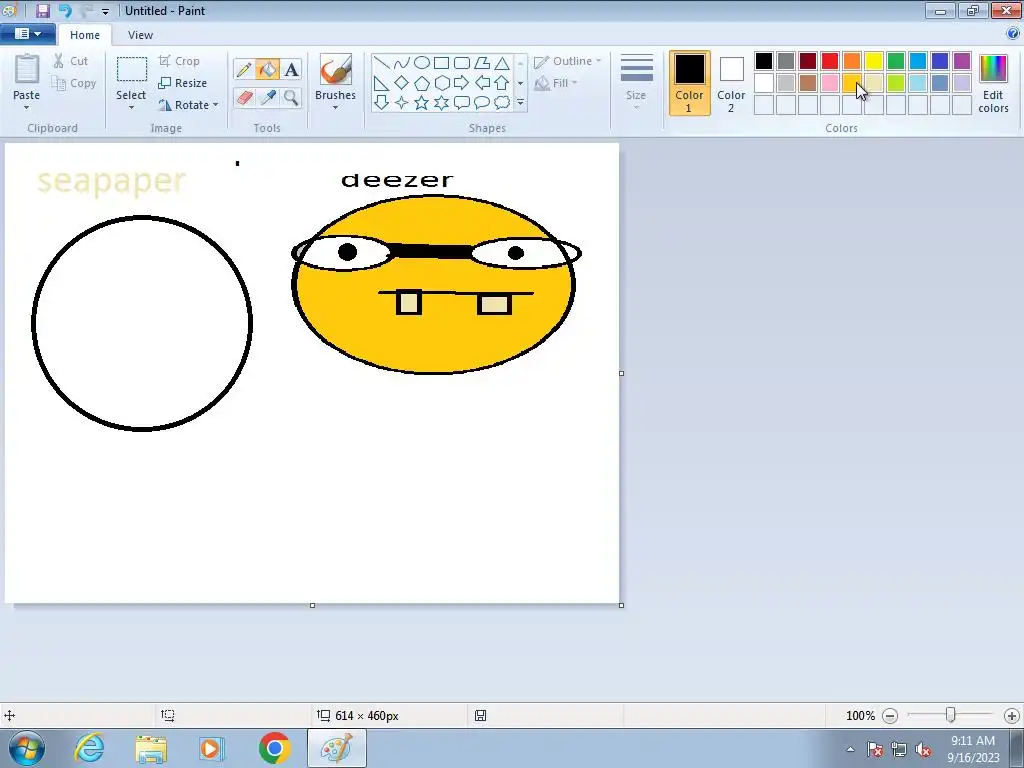The image size is (1024, 768).
Task: Pick the gold color swatch
Action: (852, 83)
